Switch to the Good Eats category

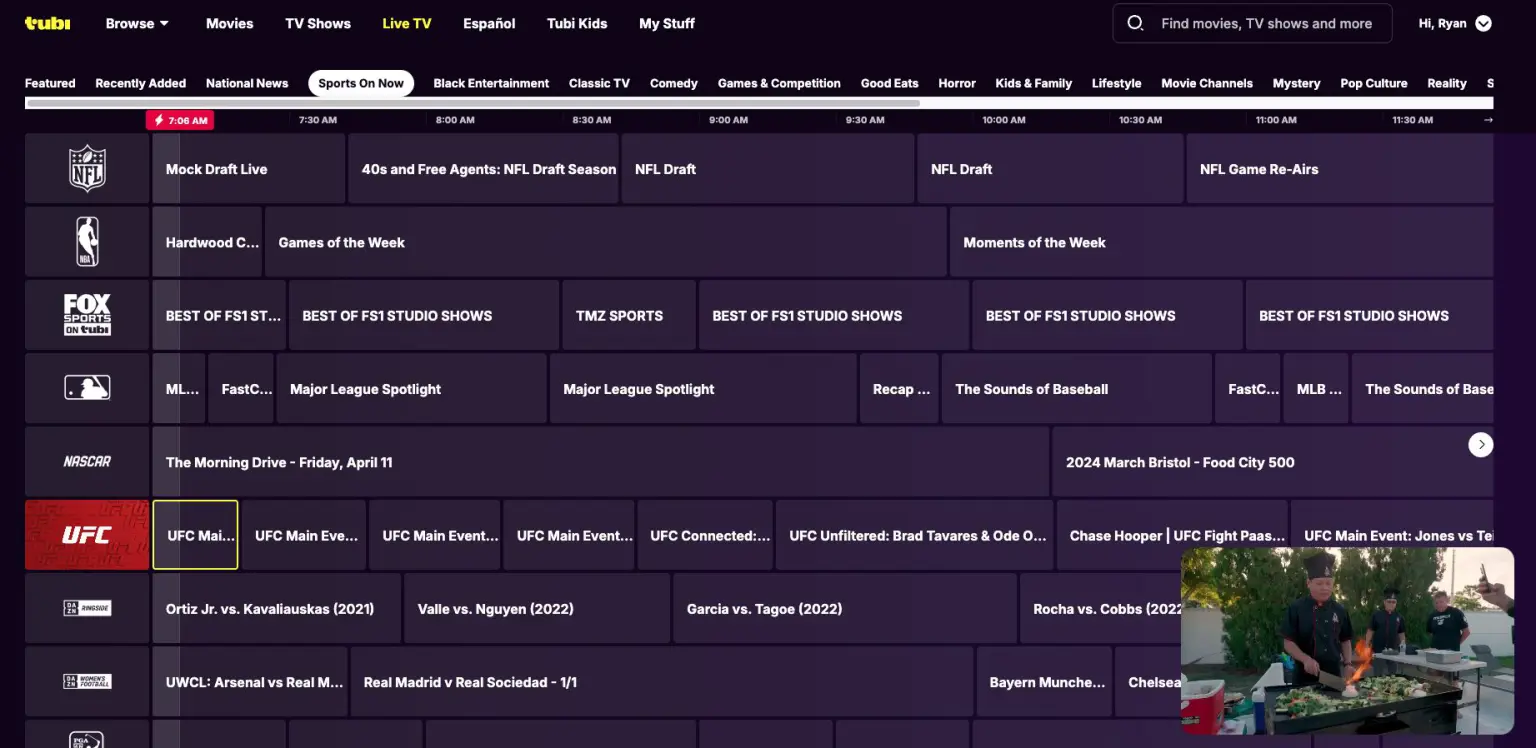point(889,83)
